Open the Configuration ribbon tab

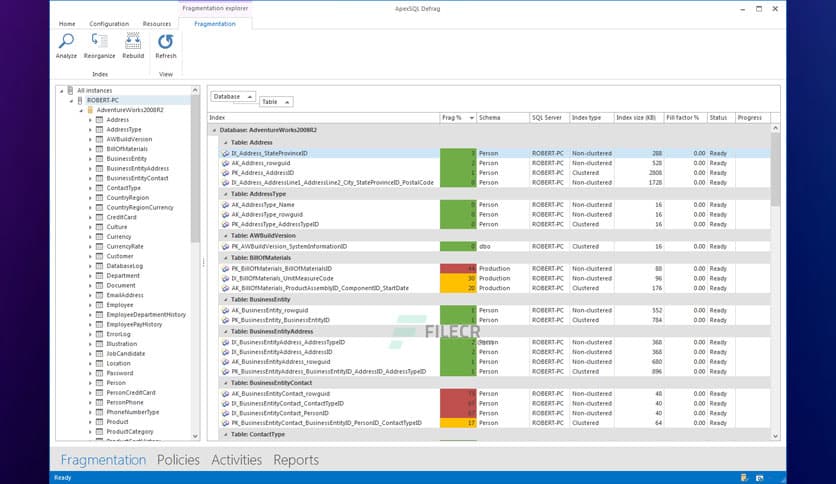[109, 24]
